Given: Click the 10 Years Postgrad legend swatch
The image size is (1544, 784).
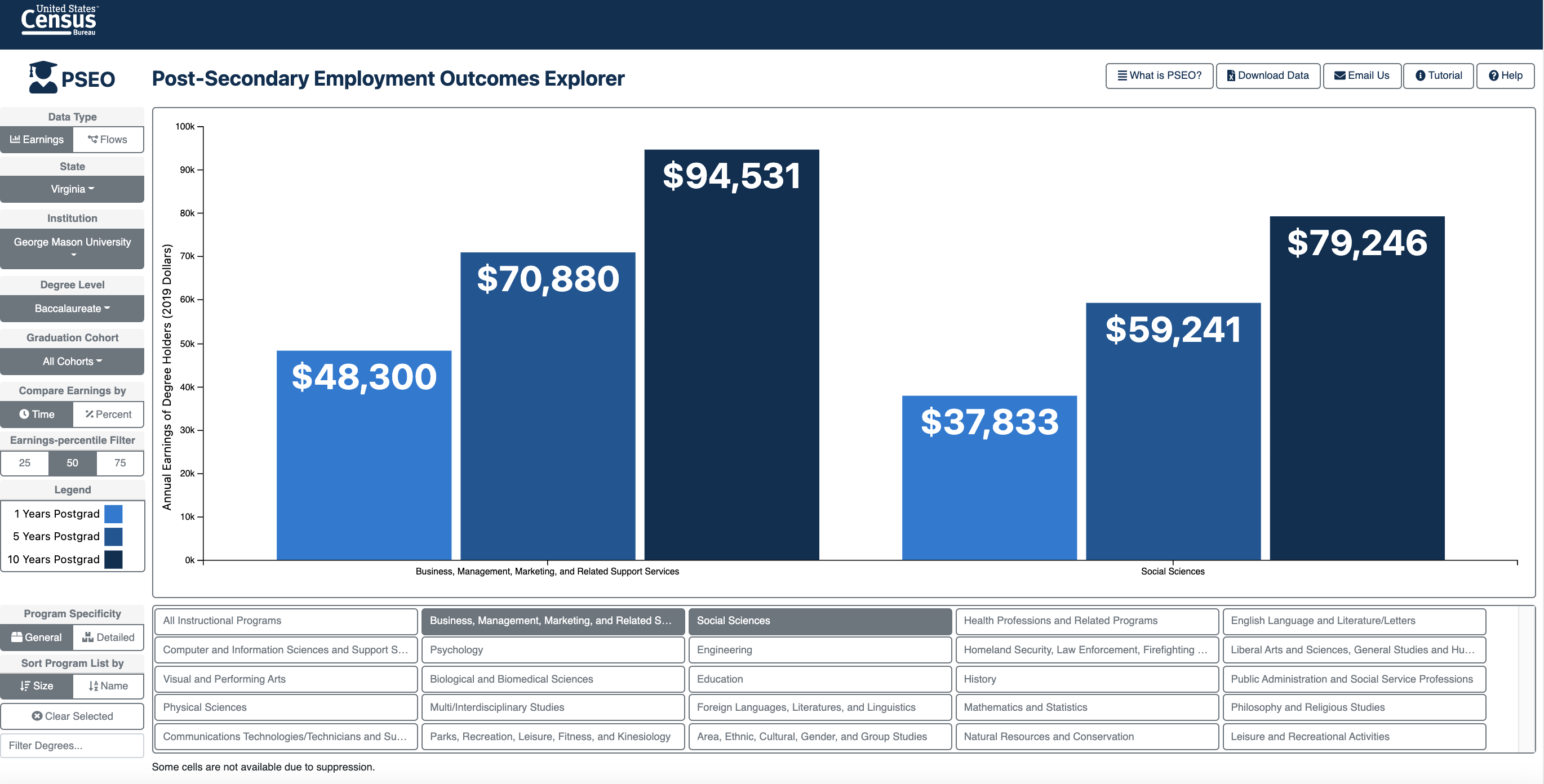Looking at the screenshot, I should (x=113, y=559).
